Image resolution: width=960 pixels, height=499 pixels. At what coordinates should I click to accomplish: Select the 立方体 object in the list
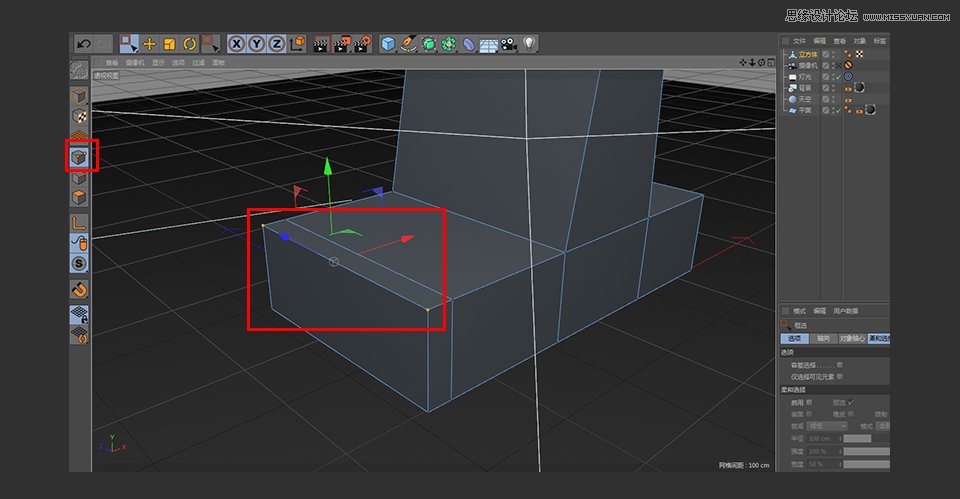[x=806, y=54]
